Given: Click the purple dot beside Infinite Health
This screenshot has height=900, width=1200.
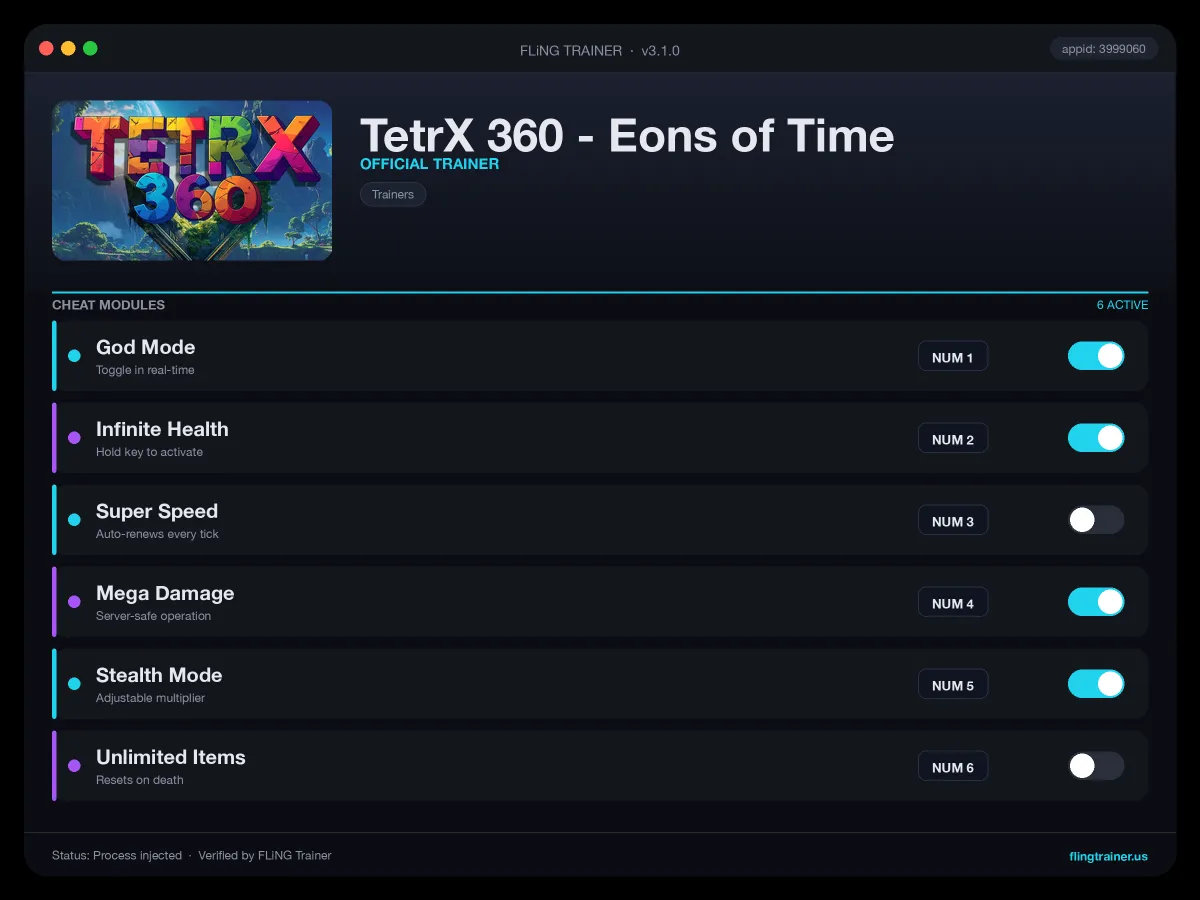Looking at the screenshot, I should pos(74,438).
